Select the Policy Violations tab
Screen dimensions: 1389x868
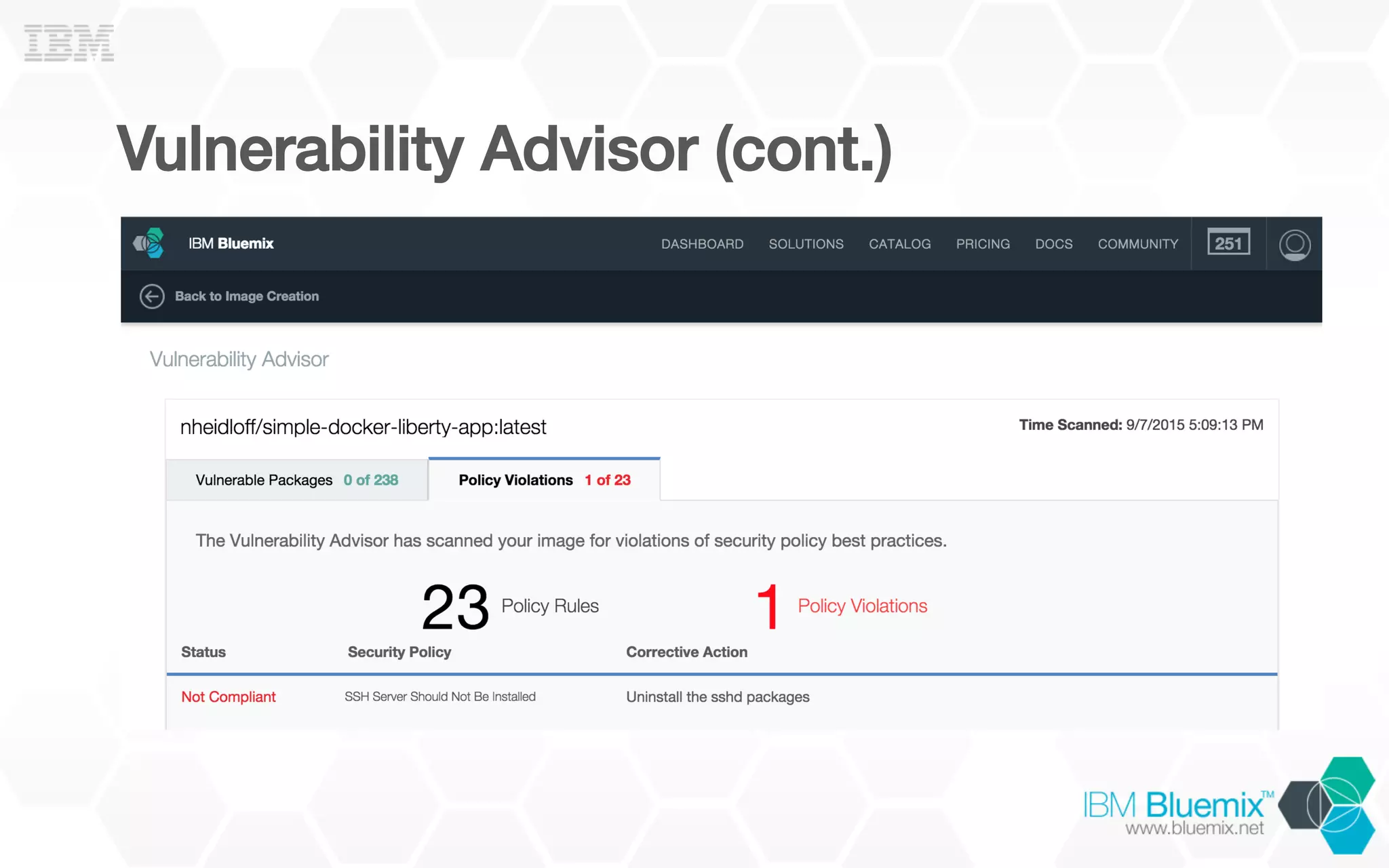click(x=545, y=479)
